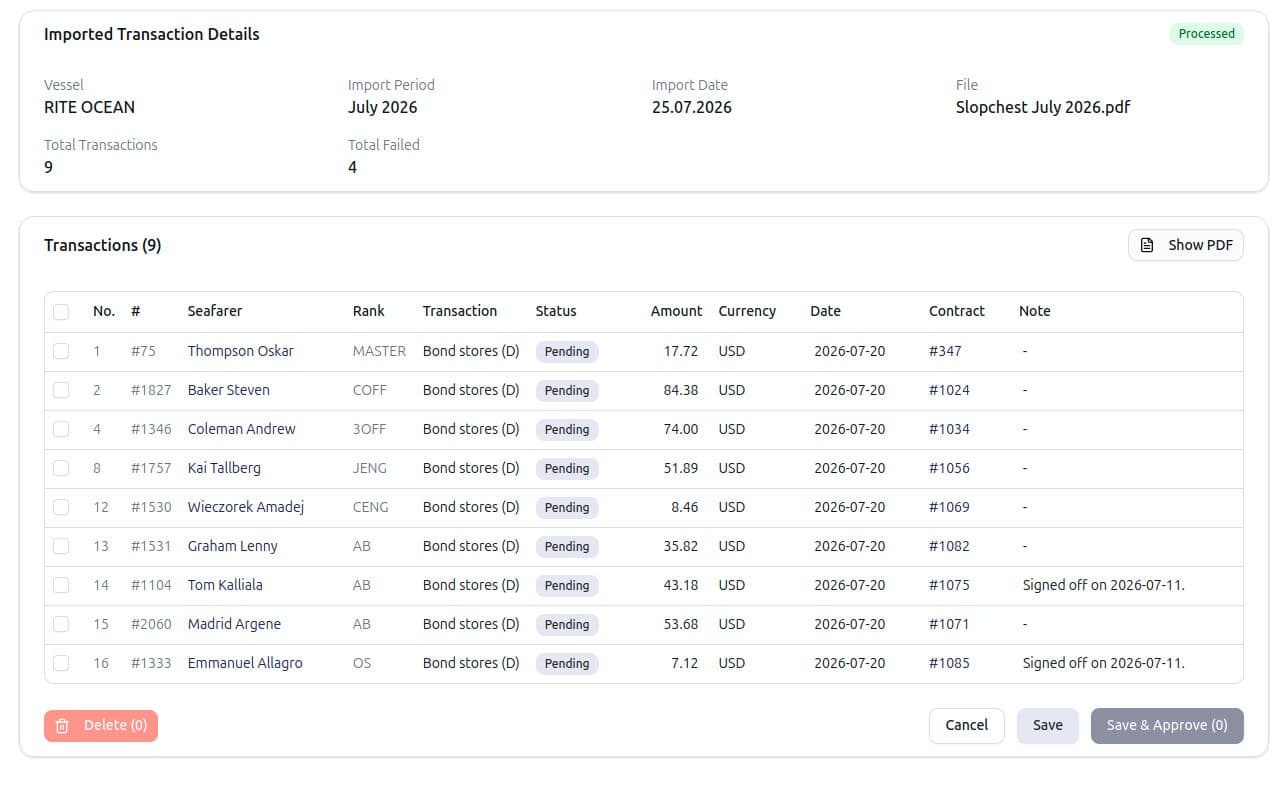Screen dimensions: 1287x804
Task: Check the box for Thompson Oskar row
Action: coord(61,351)
